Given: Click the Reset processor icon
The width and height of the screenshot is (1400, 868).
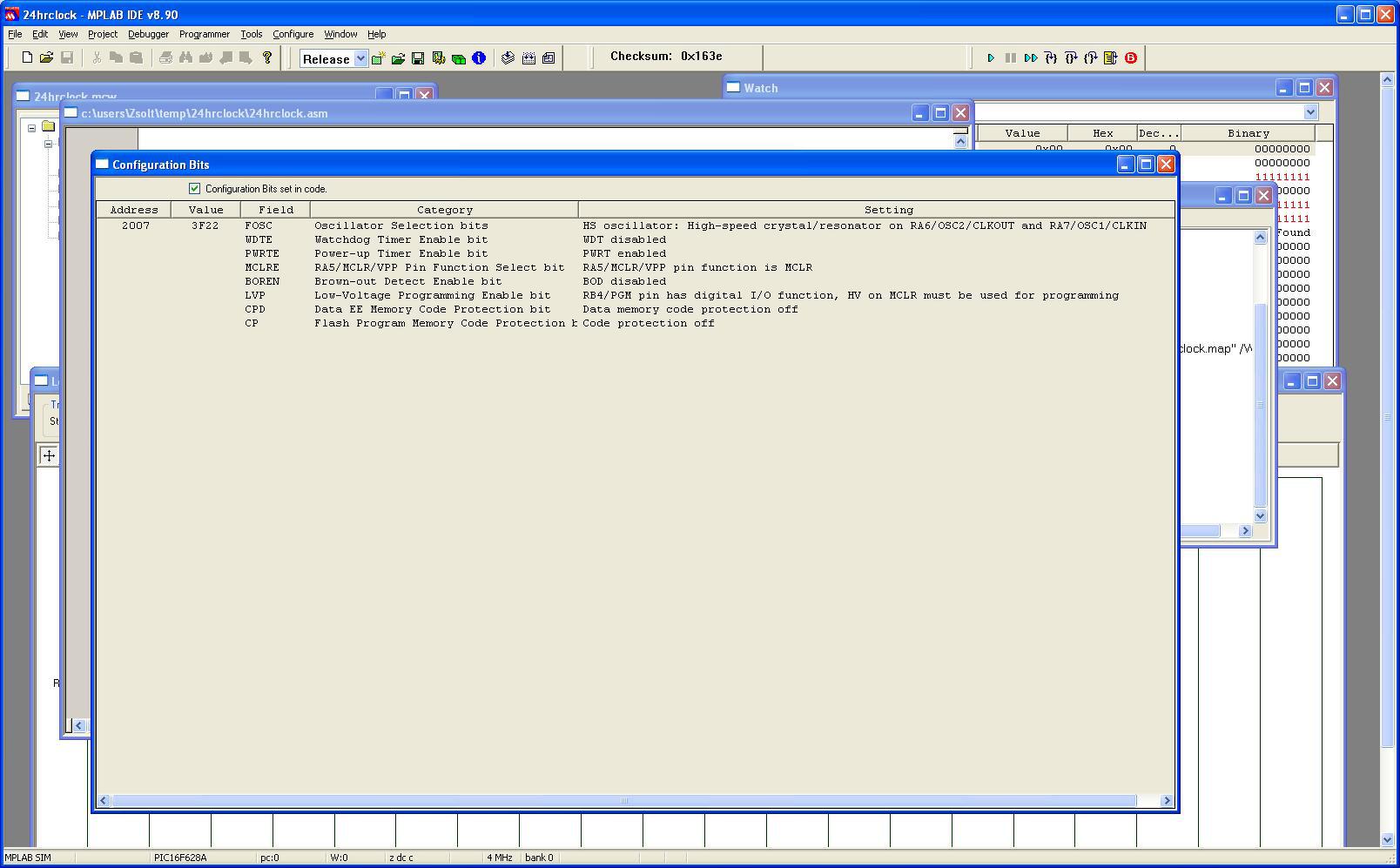Looking at the screenshot, I should click(x=1111, y=58).
